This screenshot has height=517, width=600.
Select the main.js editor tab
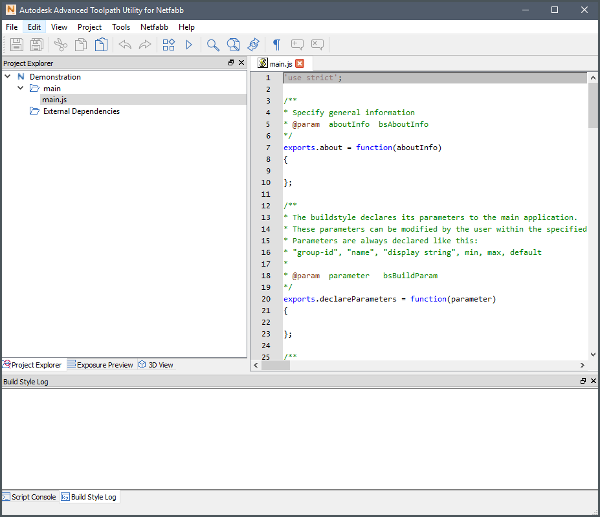(280, 64)
